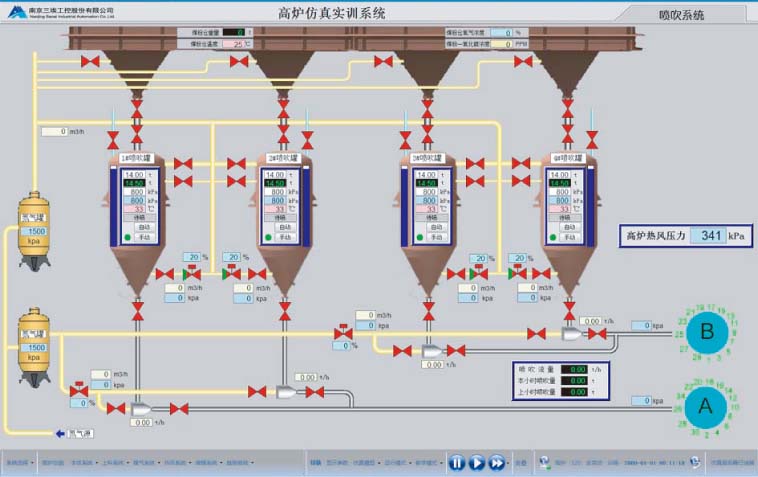This screenshot has width=758, height=477.
Task: Click the 高炉热风压力 value field showing 341
Action: 708,236
